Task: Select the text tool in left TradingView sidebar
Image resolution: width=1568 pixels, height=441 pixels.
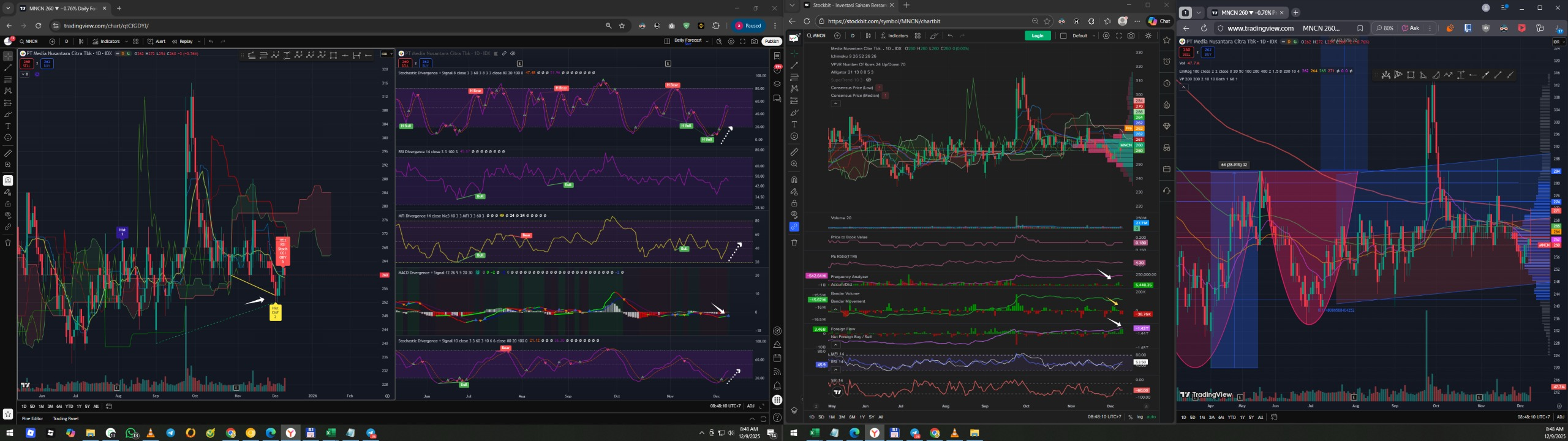Action: coord(8,126)
